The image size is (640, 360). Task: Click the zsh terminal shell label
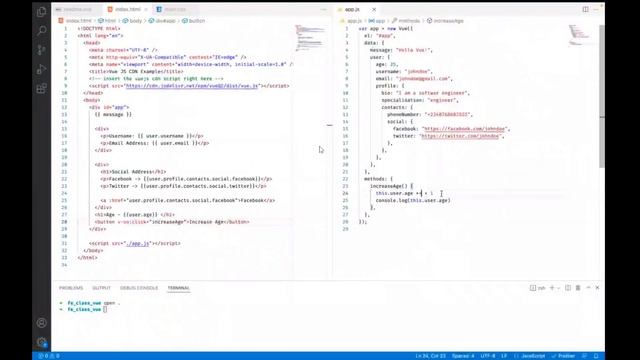point(538,288)
